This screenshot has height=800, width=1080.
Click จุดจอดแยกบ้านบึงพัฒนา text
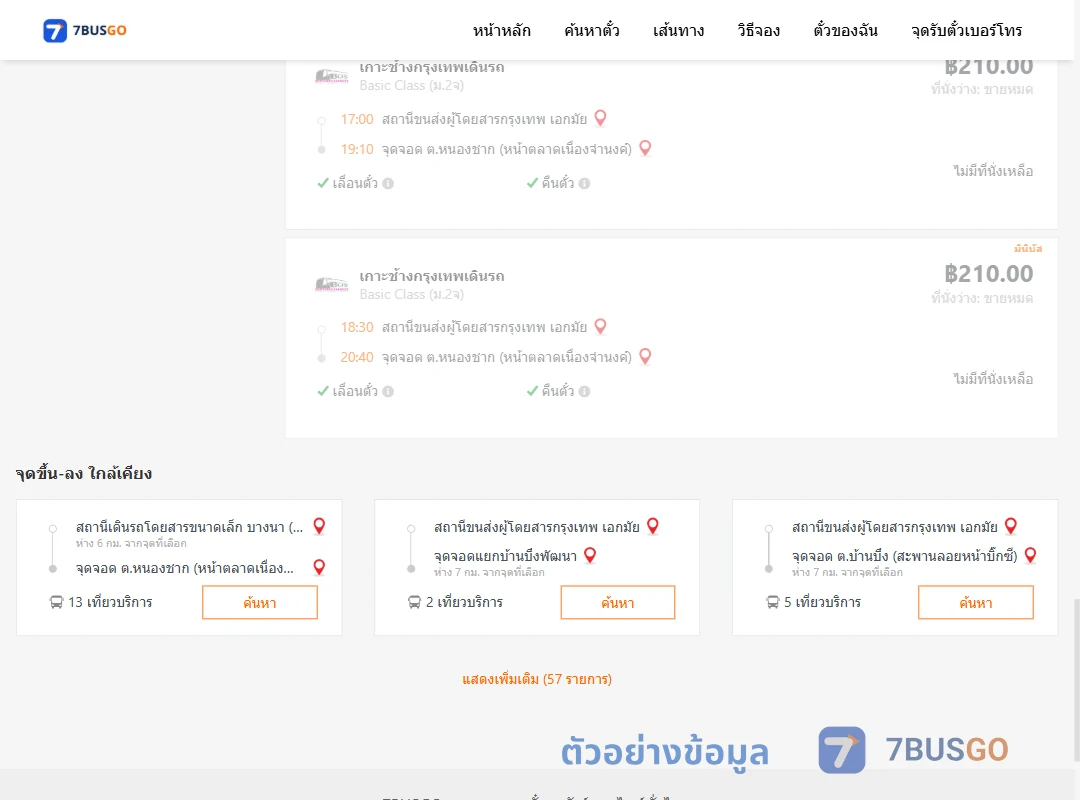click(x=506, y=556)
